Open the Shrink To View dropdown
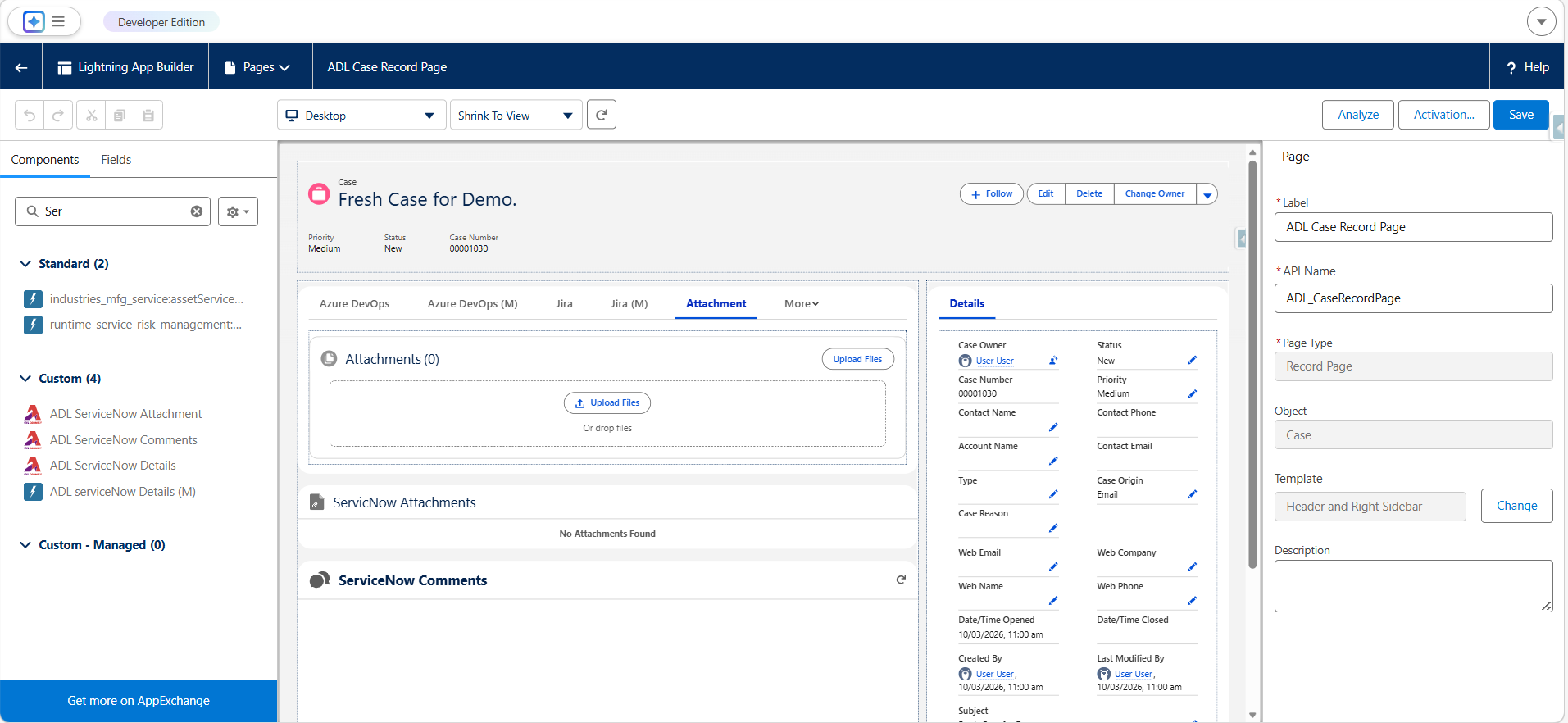The width and height of the screenshot is (1568, 723). click(x=516, y=116)
